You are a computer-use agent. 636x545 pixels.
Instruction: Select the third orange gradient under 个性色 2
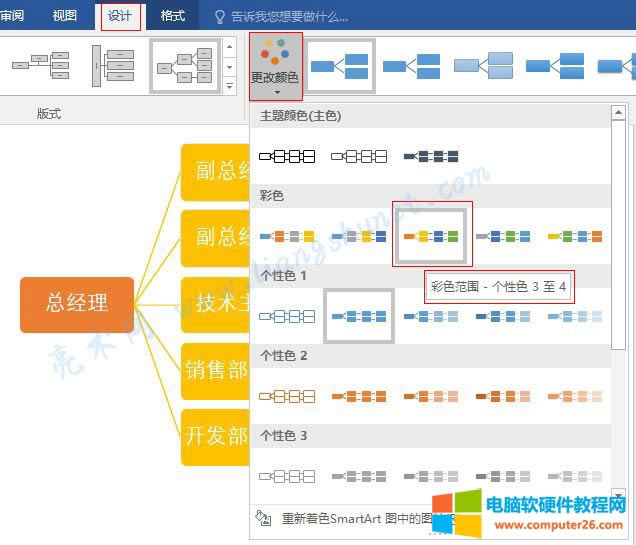431,396
